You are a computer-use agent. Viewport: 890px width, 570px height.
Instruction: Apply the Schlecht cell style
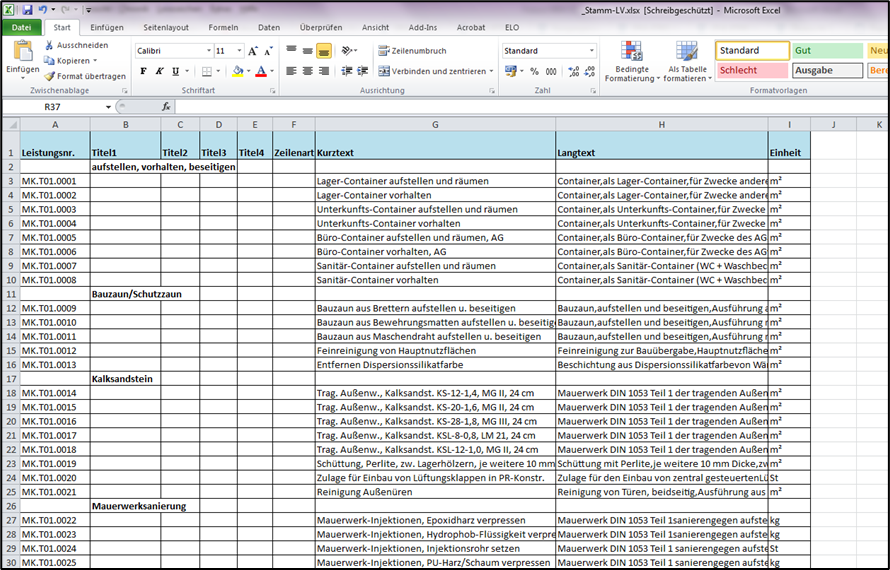click(x=750, y=70)
